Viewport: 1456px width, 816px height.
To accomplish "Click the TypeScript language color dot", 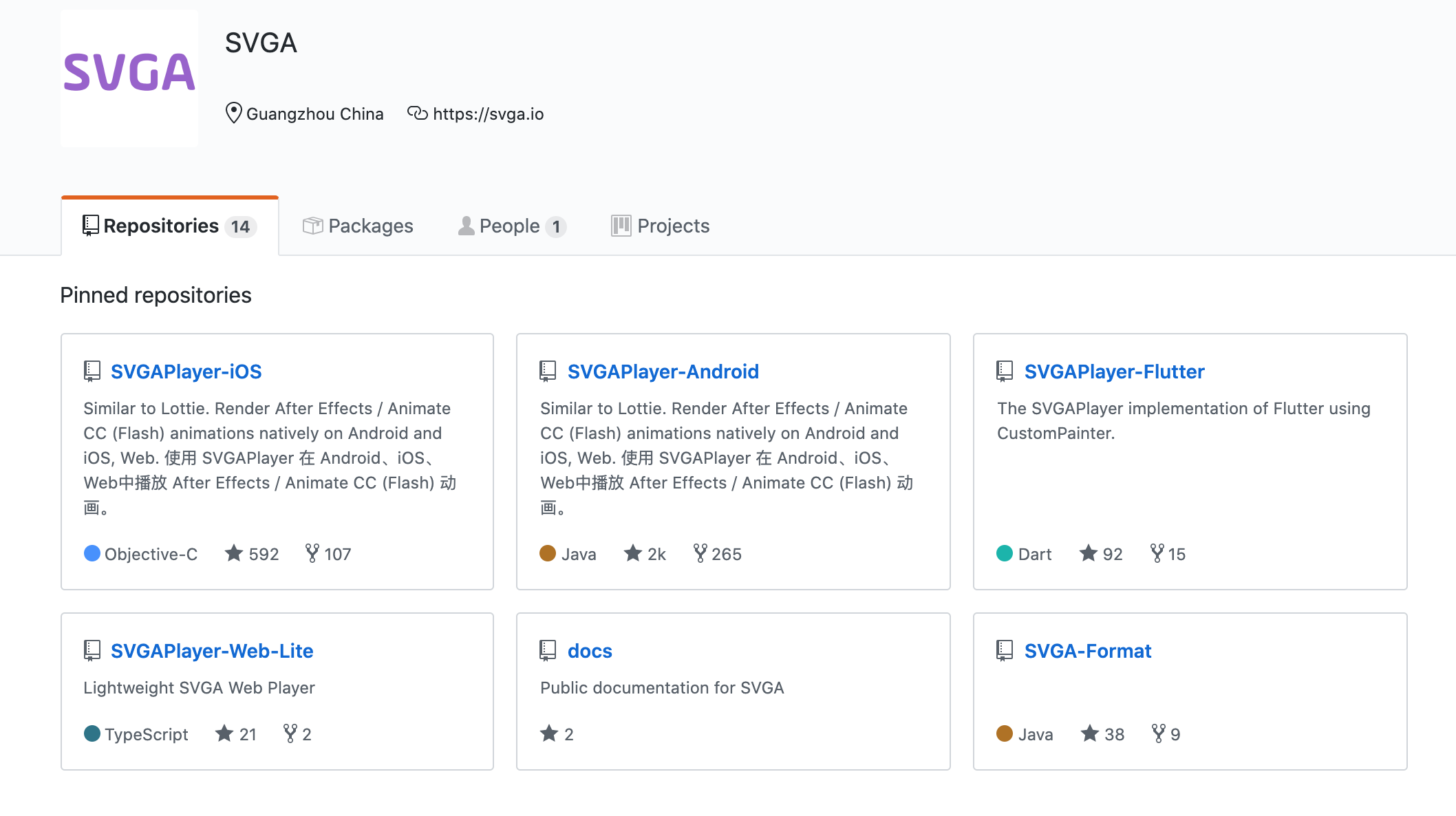I will [x=92, y=733].
